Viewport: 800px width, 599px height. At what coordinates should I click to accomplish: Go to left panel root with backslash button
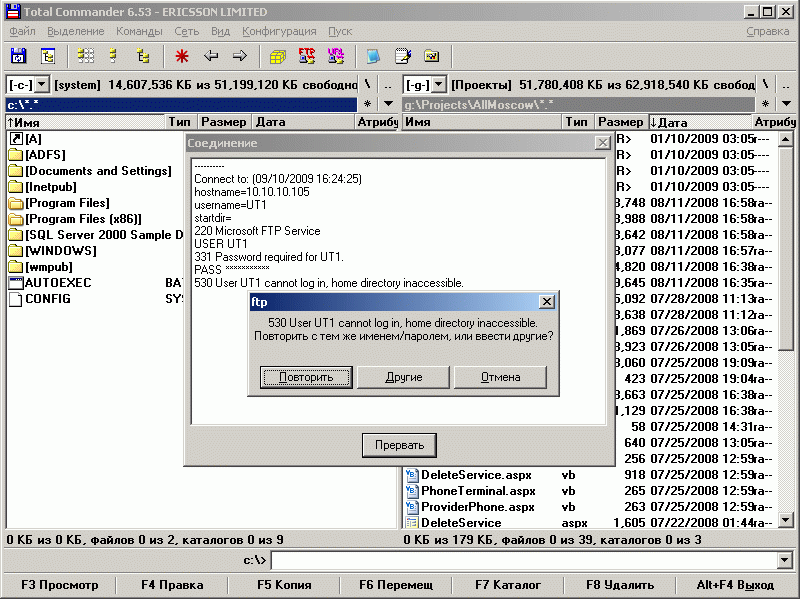367,85
